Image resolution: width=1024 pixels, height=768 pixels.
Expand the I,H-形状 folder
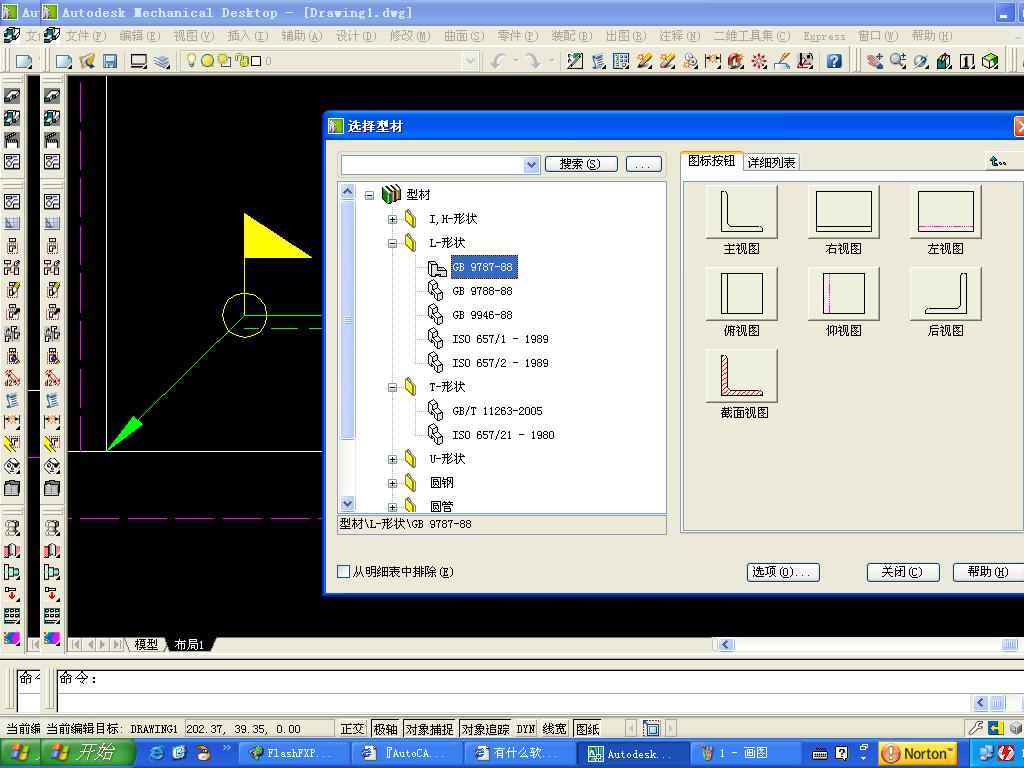392,219
